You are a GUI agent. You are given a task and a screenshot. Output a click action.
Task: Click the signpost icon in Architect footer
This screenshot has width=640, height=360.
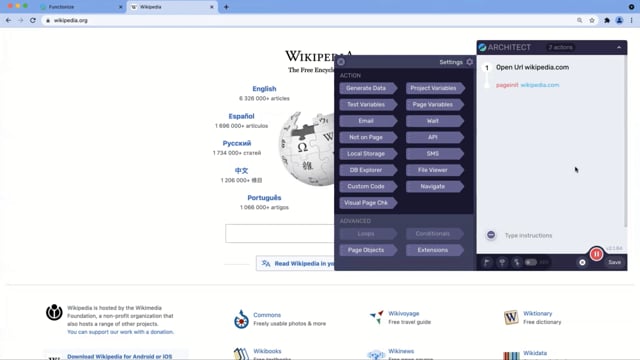(x=502, y=262)
